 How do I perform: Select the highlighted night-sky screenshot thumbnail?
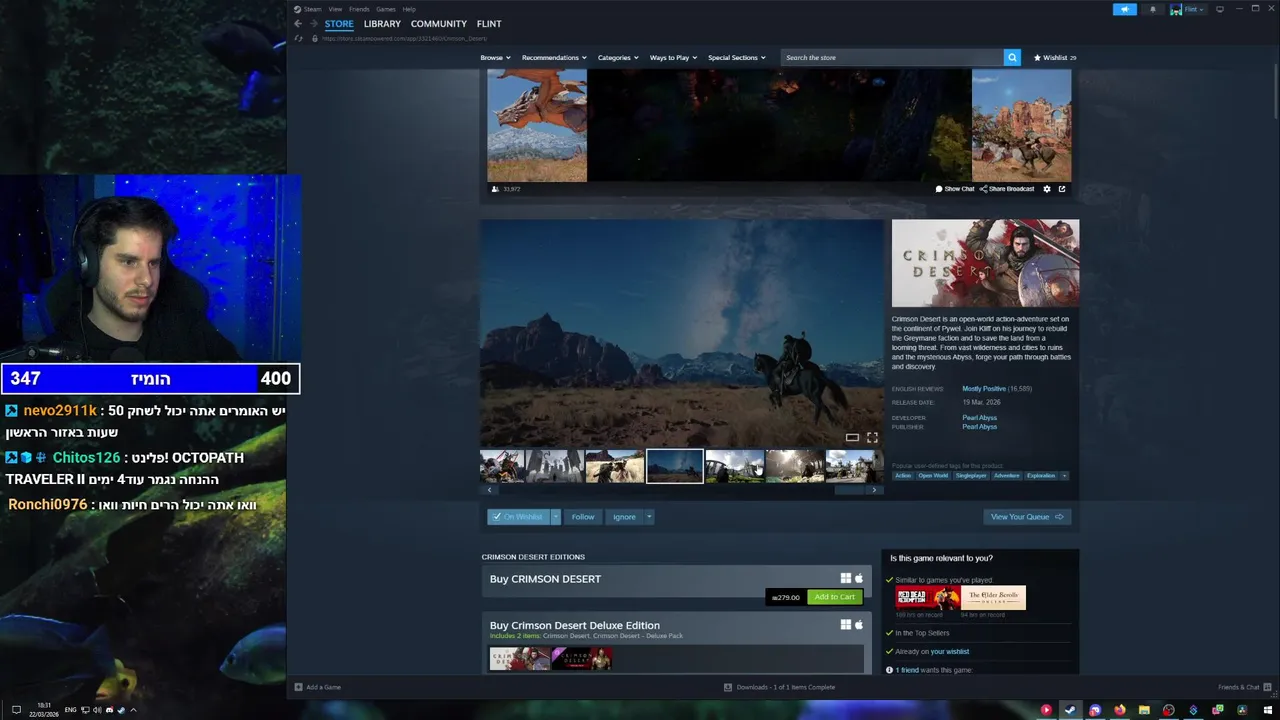click(x=674, y=466)
